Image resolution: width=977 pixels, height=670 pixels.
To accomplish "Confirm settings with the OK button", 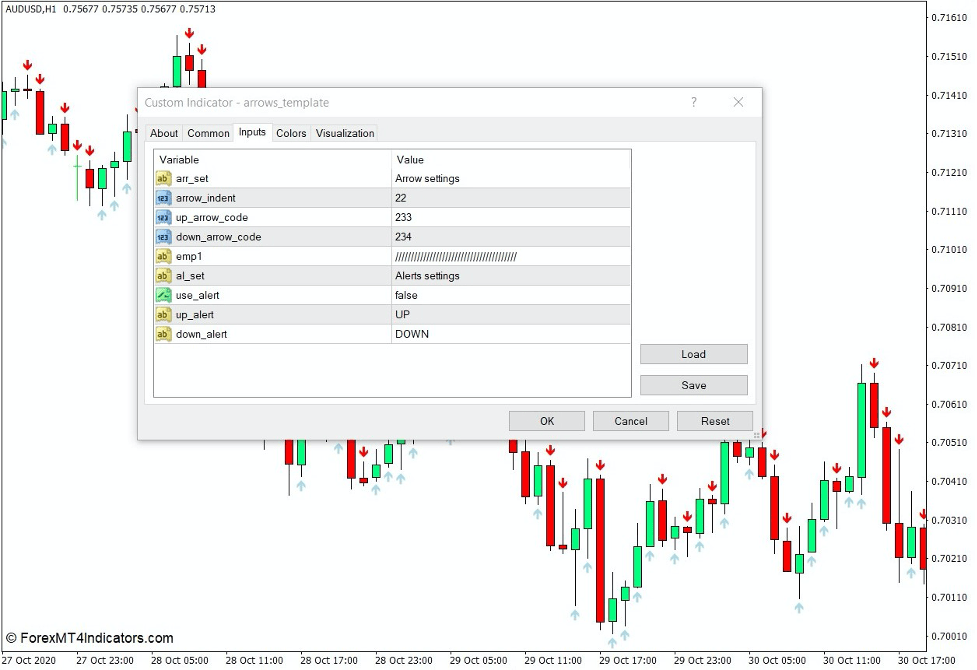I will pos(546,420).
